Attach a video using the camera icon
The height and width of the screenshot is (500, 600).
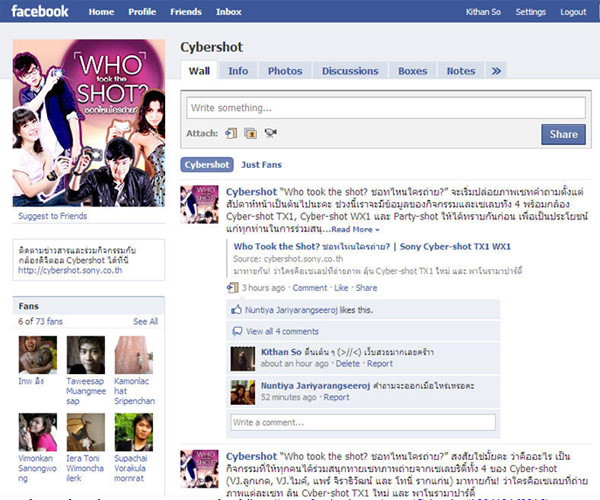click(271, 133)
